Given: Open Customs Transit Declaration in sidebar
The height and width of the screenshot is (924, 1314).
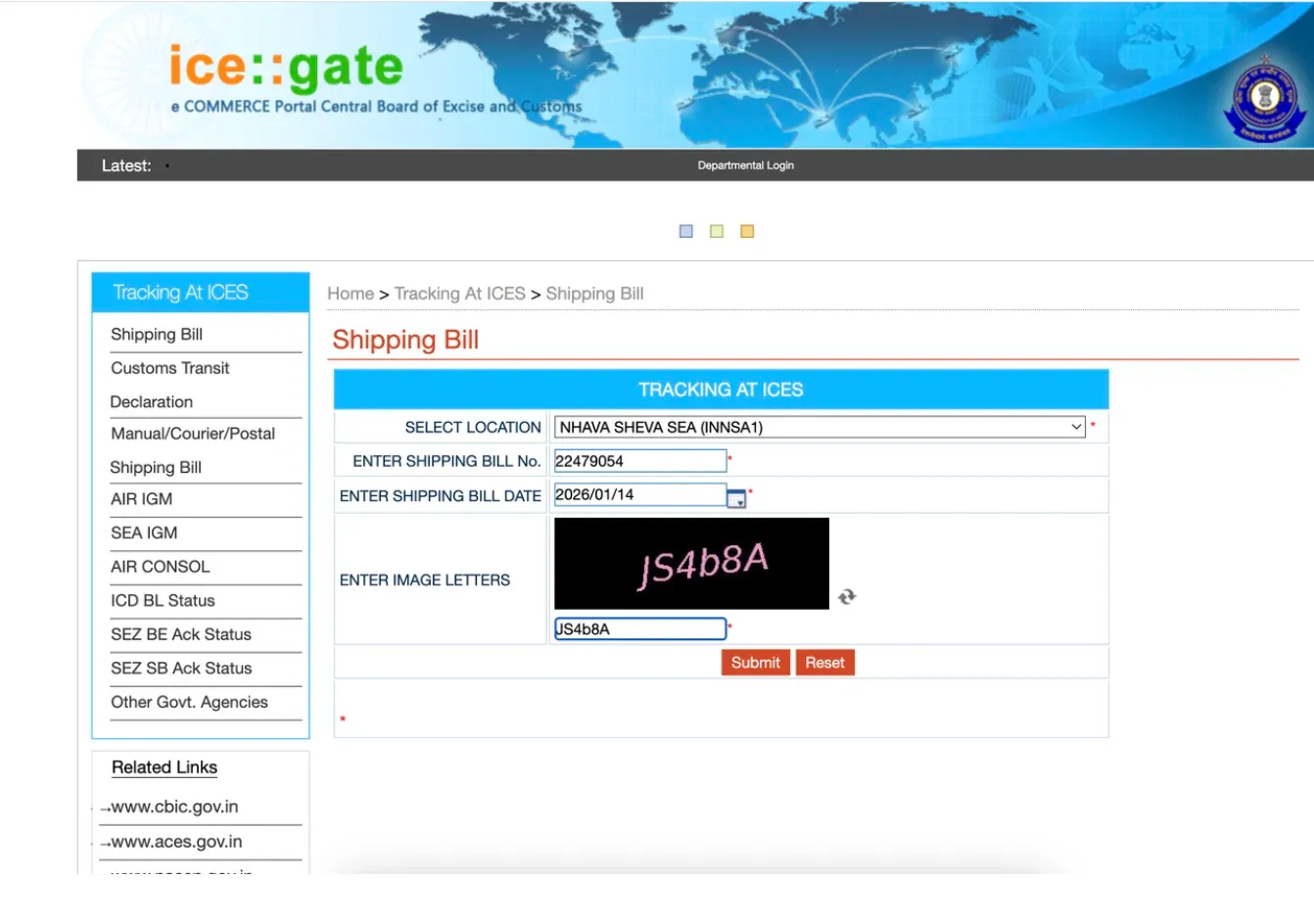Looking at the screenshot, I should [x=170, y=369].
